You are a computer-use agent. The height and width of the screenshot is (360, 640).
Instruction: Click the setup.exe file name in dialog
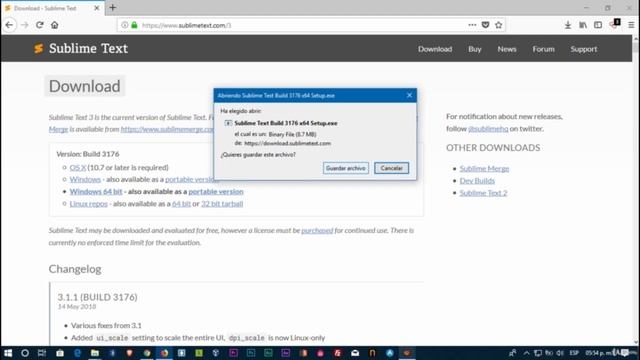point(286,123)
